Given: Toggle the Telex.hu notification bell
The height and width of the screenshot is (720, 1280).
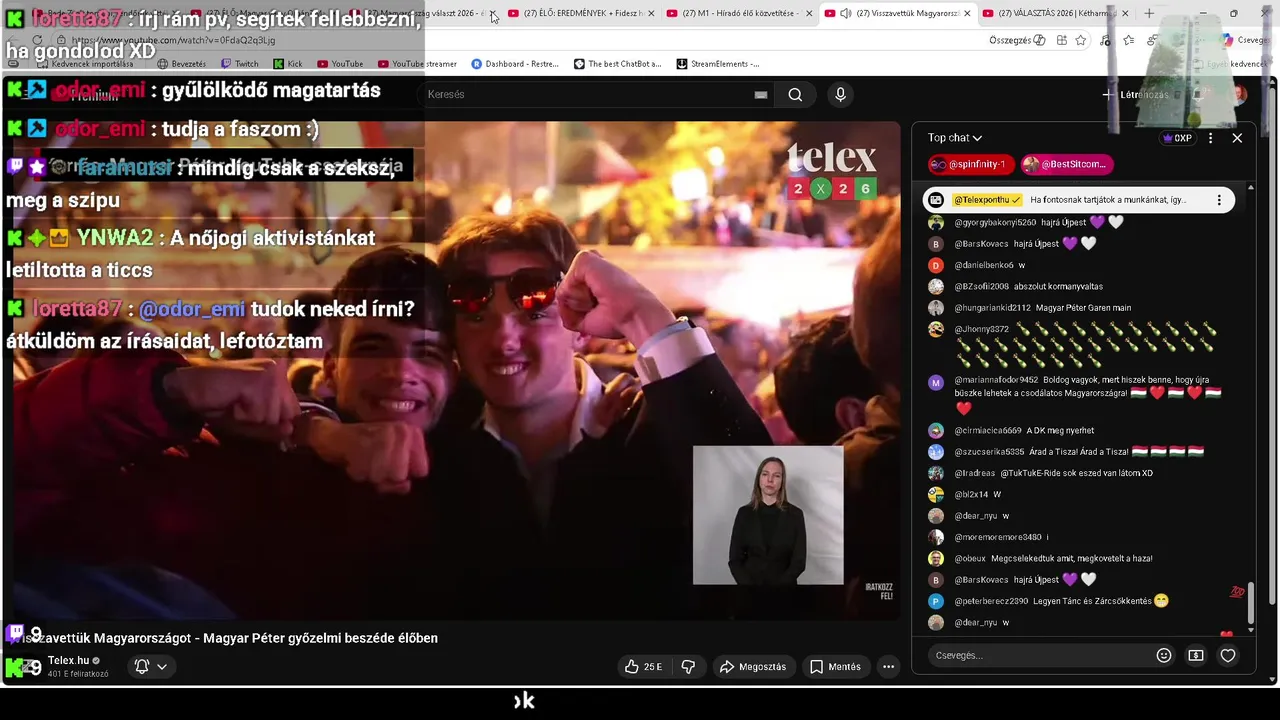Looking at the screenshot, I should (x=151, y=666).
